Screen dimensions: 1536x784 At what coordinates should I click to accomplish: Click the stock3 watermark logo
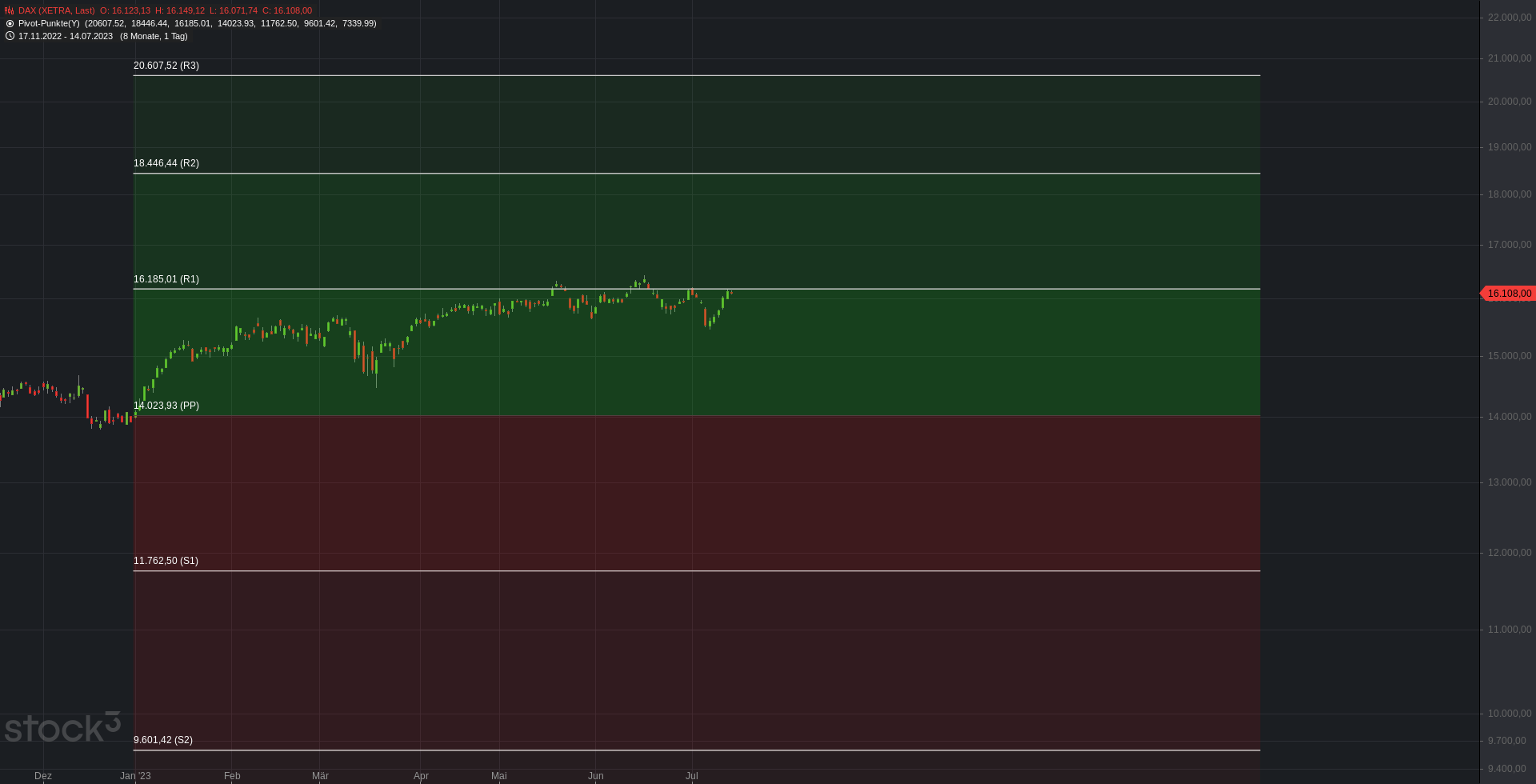[x=62, y=727]
